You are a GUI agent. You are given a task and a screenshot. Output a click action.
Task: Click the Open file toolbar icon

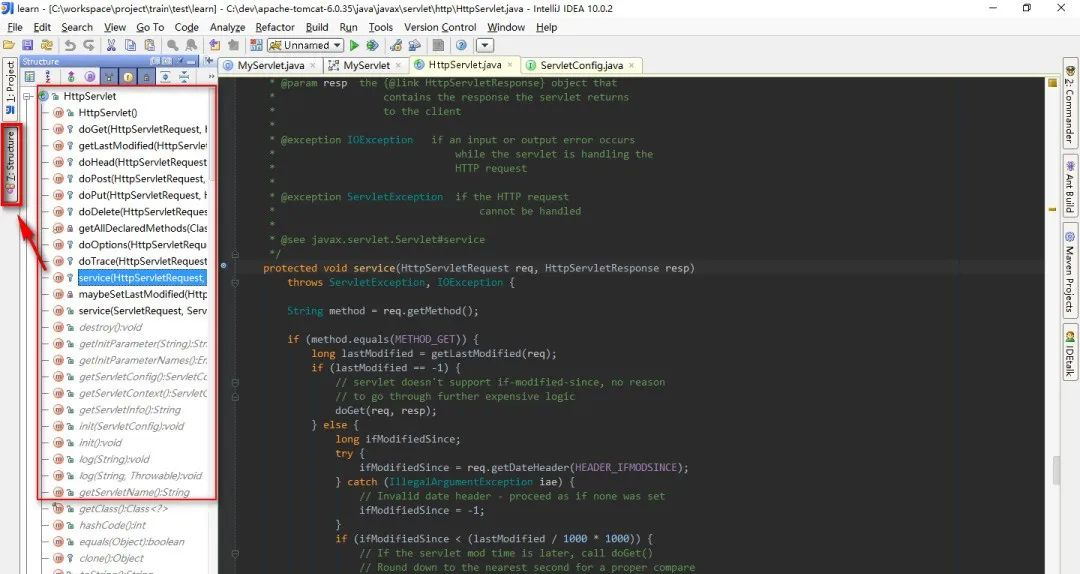point(9,45)
